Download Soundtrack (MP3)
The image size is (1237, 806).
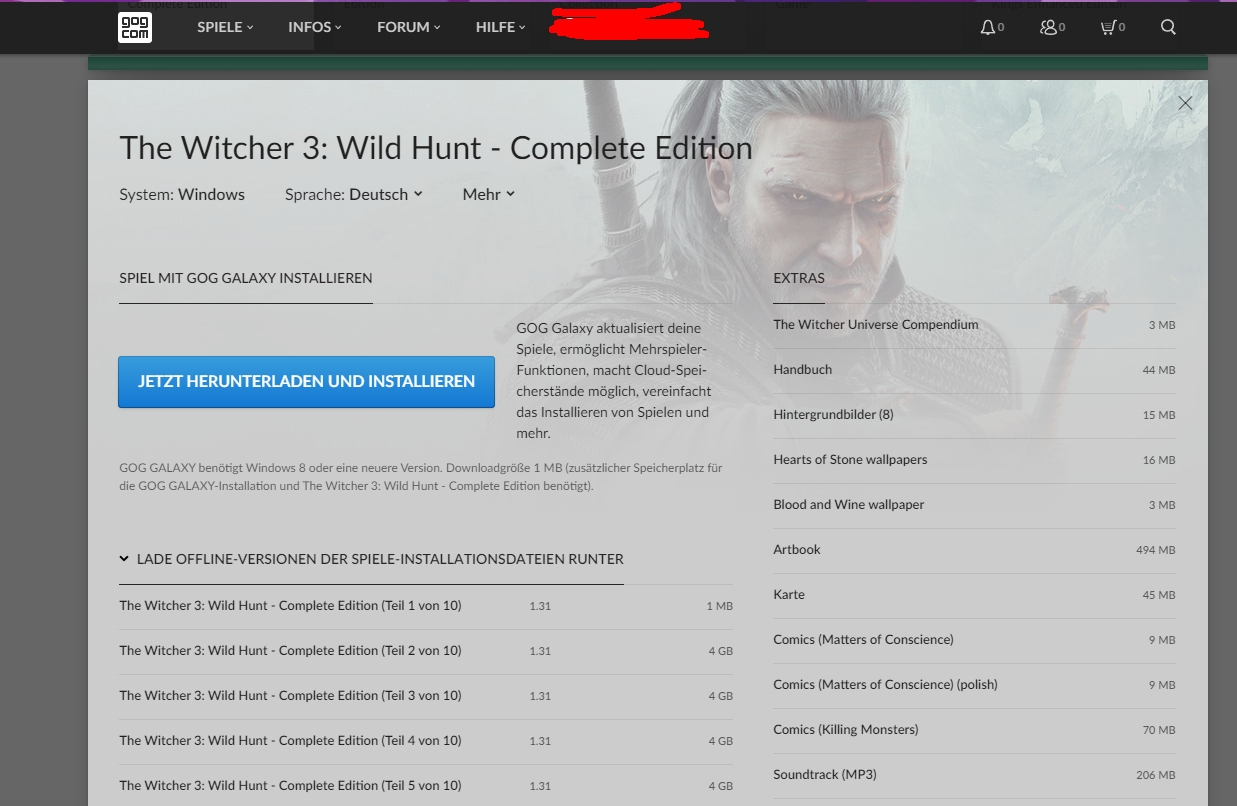coord(974,775)
